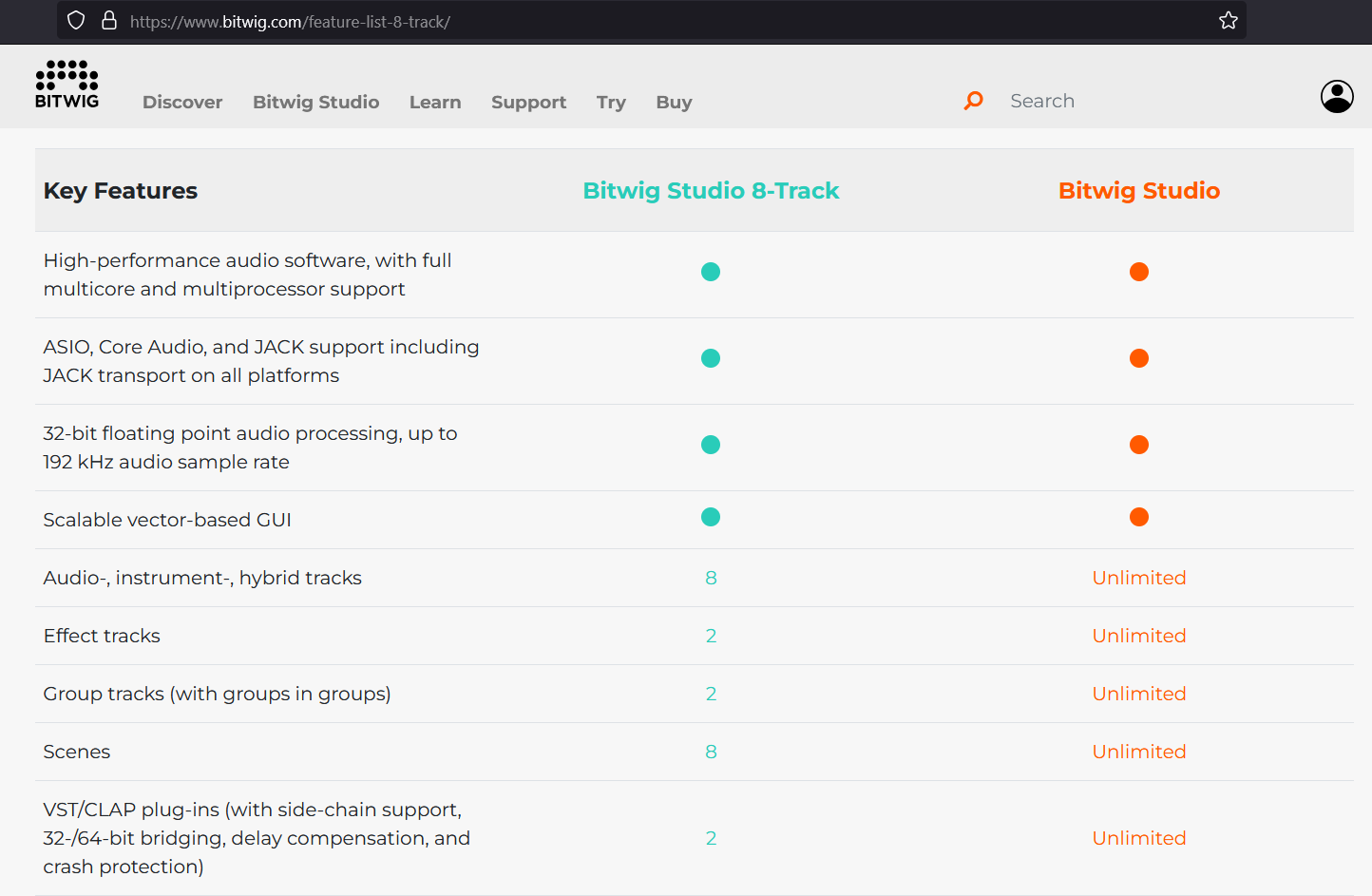The height and width of the screenshot is (896, 1372).
Task: Open the Support menu
Action: click(x=528, y=103)
